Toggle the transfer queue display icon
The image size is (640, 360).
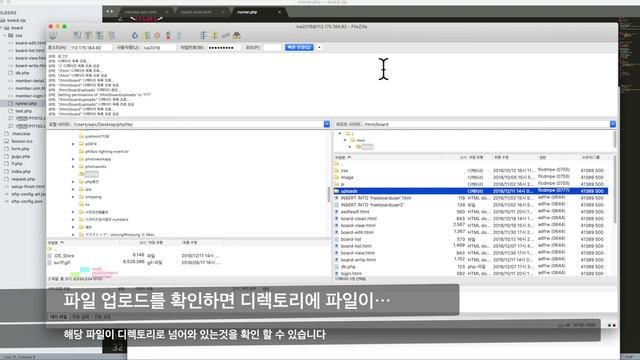110,36
